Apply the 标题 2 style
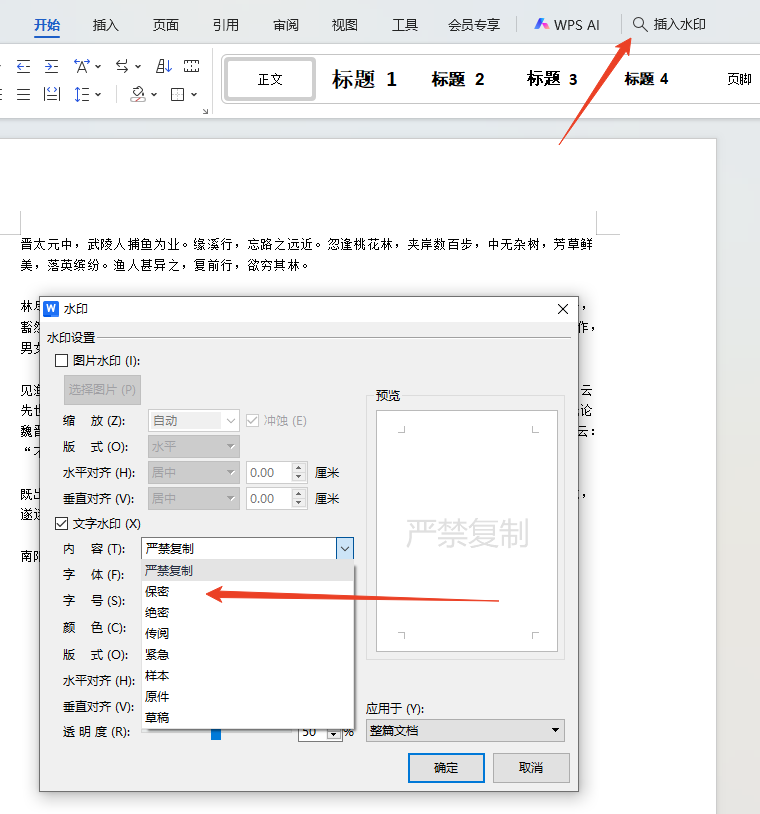The height and width of the screenshot is (814, 760). (x=458, y=79)
